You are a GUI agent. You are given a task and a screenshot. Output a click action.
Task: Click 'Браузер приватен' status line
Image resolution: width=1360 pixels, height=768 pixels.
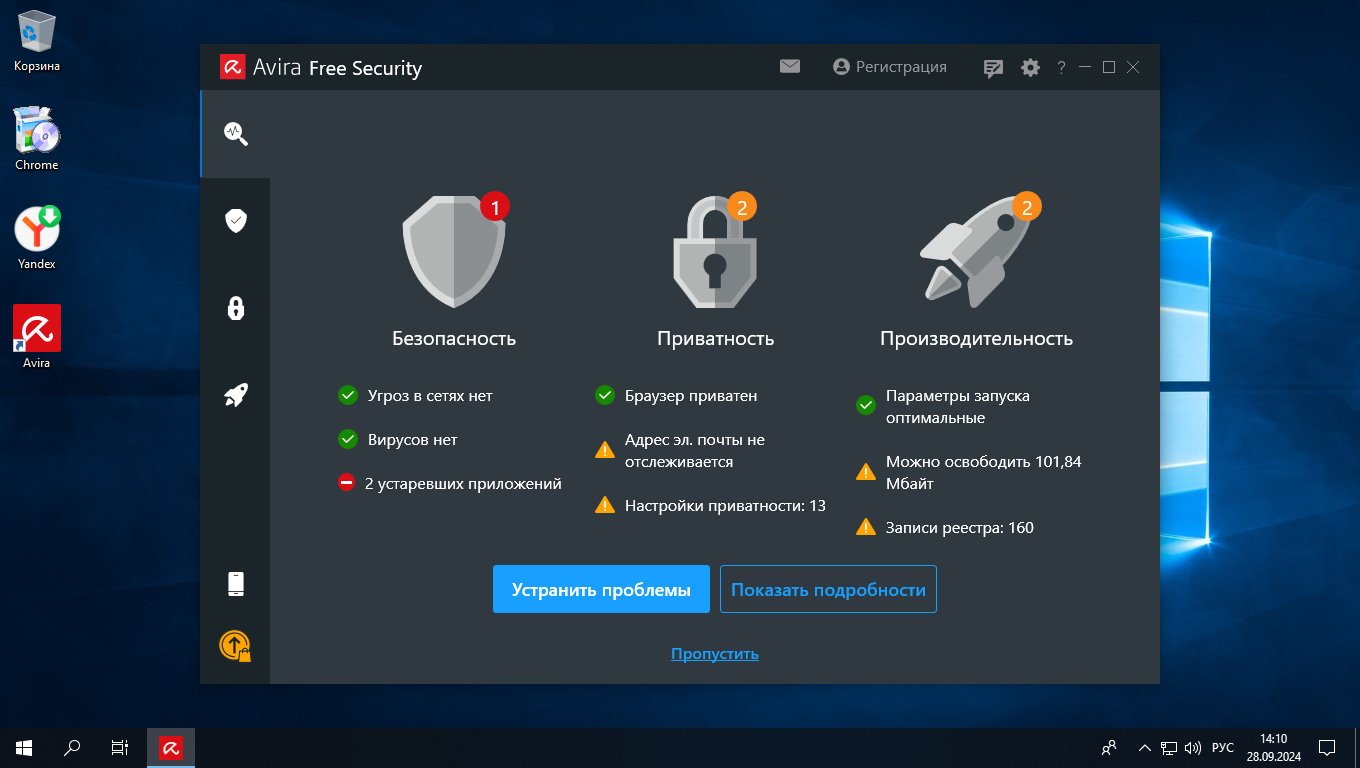[691, 396]
